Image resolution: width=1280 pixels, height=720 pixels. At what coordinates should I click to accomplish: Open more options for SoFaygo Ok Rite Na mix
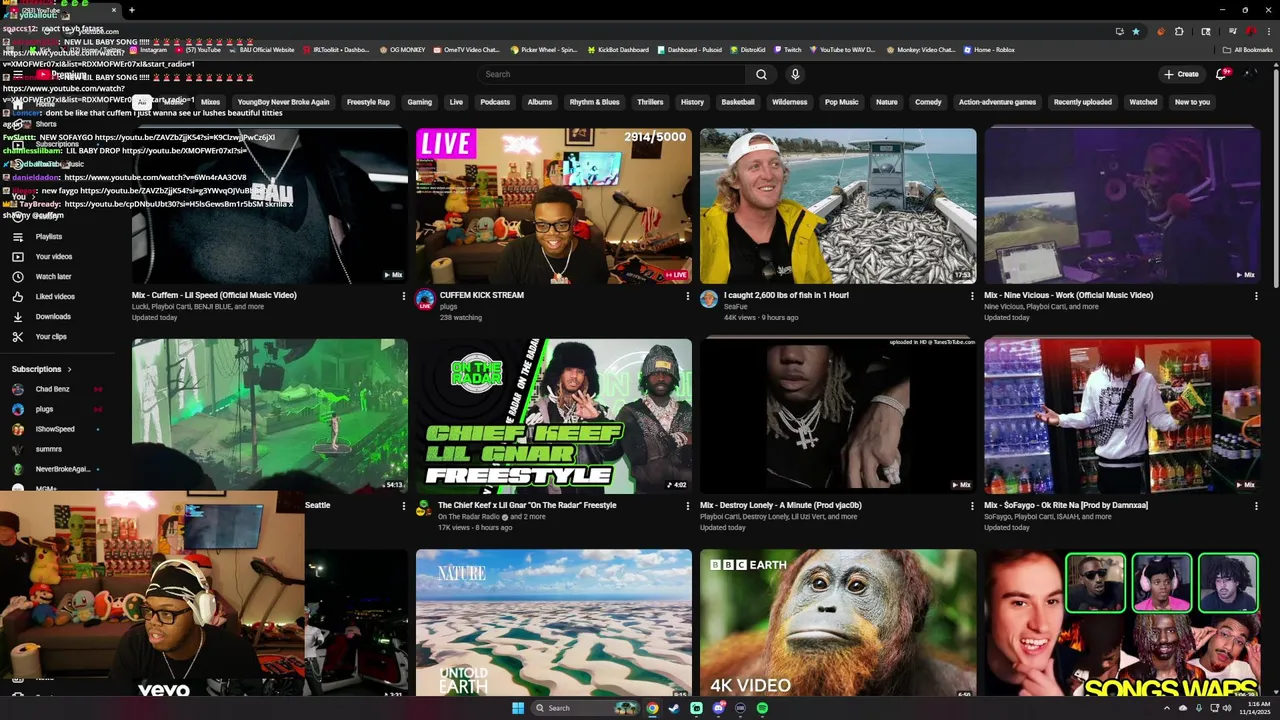point(1256,506)
